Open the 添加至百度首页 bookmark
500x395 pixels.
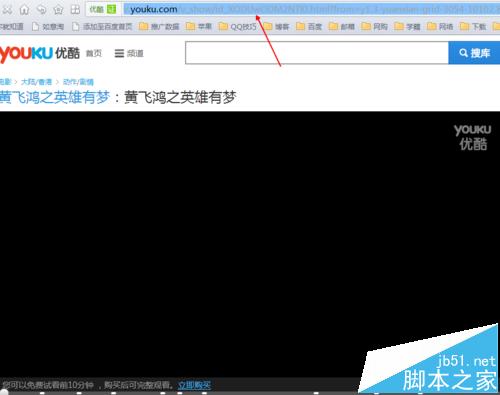click(x=102, y=26)
